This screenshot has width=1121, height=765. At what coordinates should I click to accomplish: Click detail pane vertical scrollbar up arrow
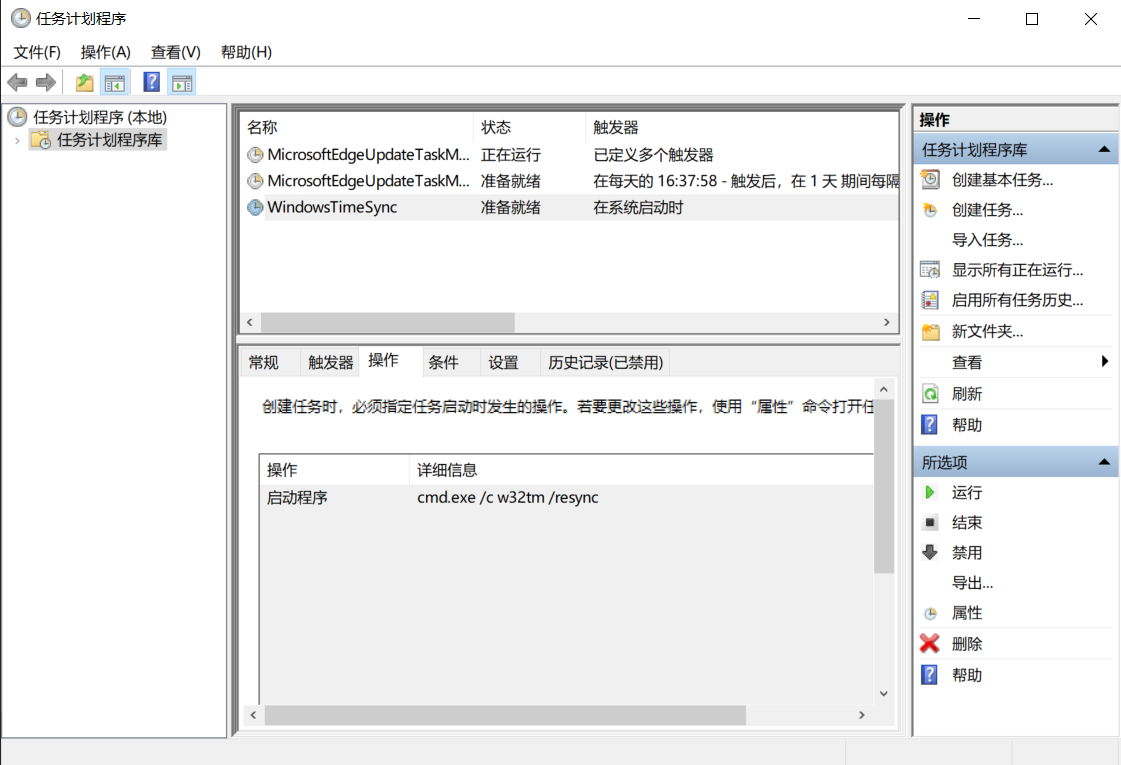point(884,390)
